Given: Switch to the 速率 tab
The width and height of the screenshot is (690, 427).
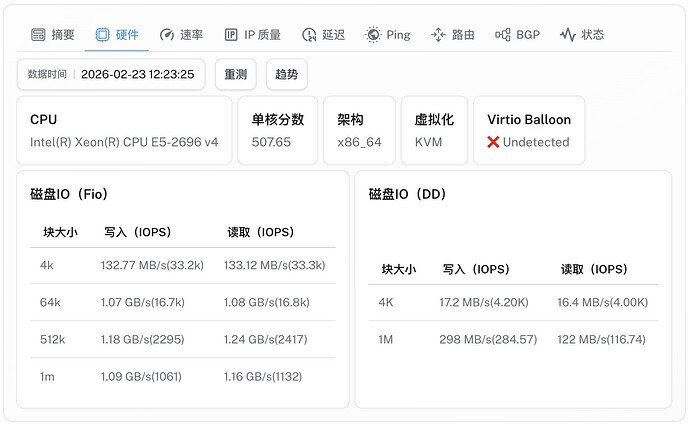Looking at the screenshot, I should [x=182, y=34].
